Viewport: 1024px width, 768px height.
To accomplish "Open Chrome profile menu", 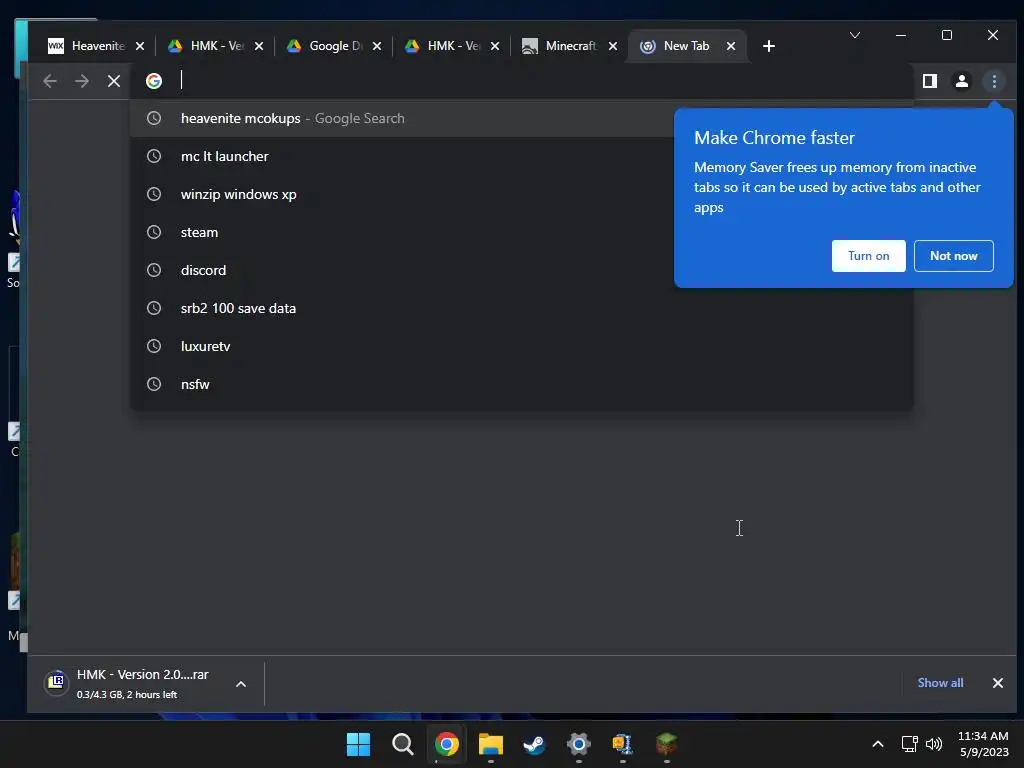I will point(961,81).
